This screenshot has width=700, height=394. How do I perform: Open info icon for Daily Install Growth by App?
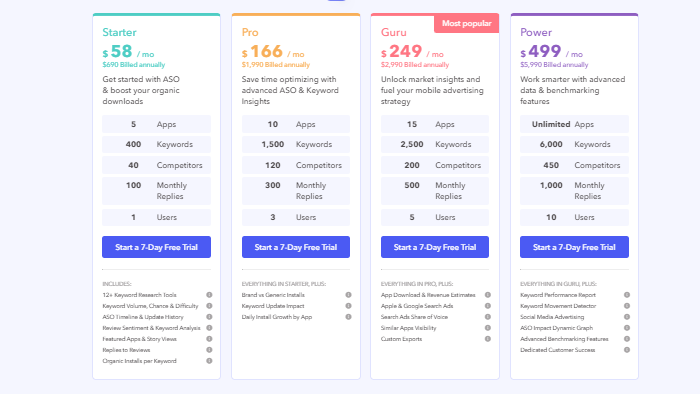348,317
